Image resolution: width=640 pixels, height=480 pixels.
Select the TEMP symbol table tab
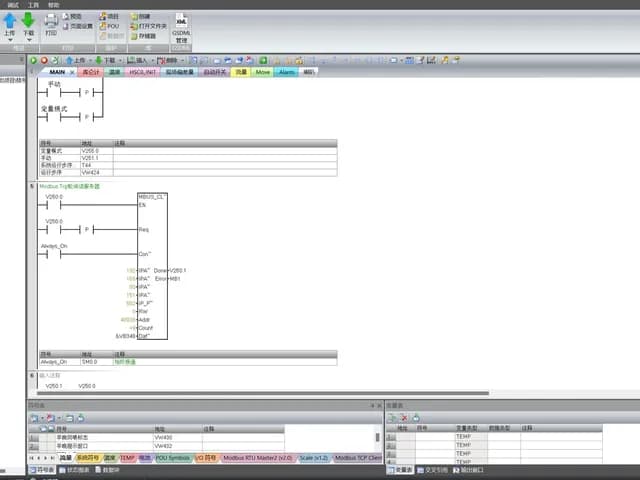[127, 458]
